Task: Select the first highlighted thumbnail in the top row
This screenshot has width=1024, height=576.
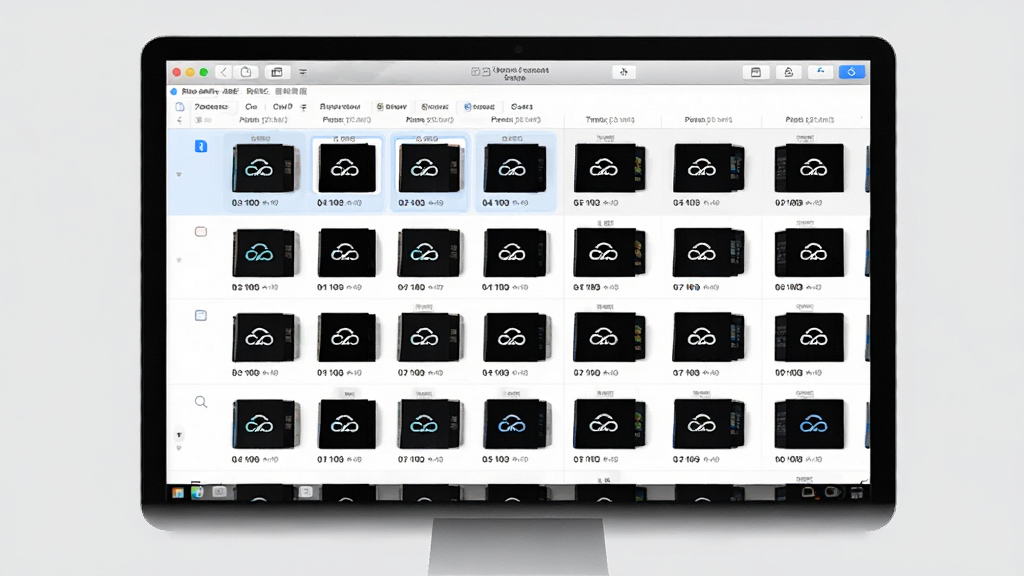Action: (x=266, y=168)
